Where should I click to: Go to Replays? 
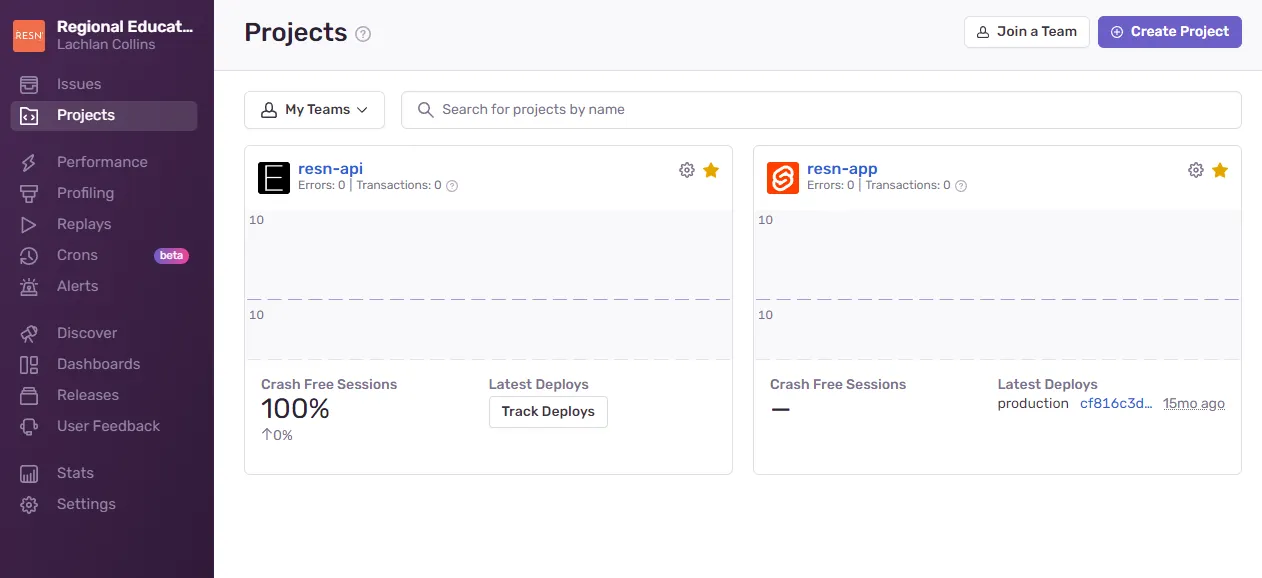pyautogui.click(x=84, y=223)
